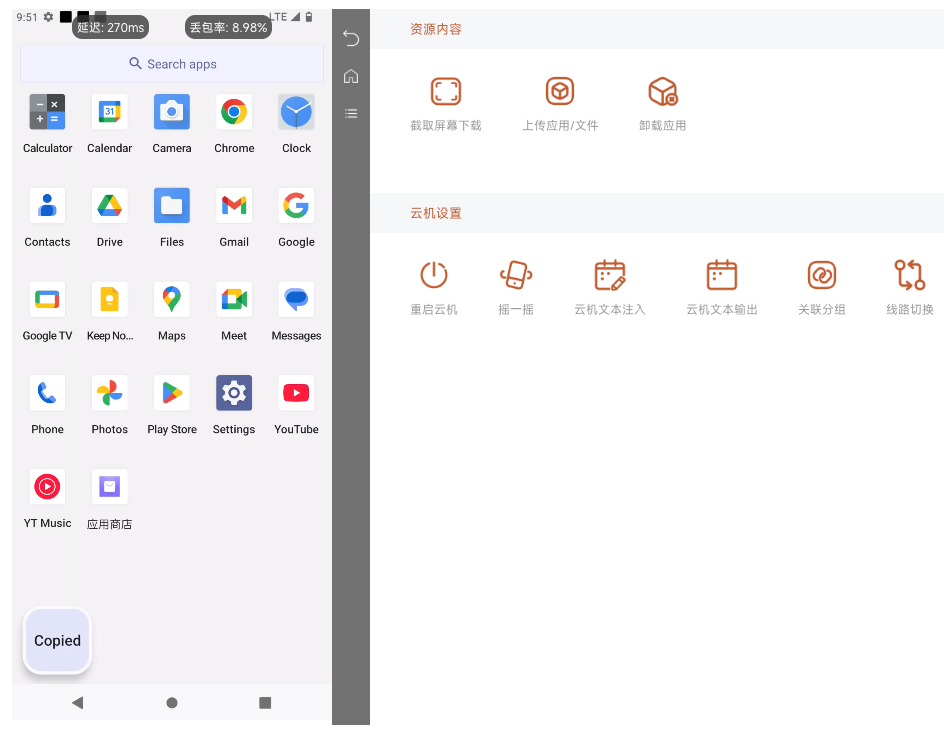Tap the Android back navigation button
This screenshot has height=729, width=944.
pos(78,703)
